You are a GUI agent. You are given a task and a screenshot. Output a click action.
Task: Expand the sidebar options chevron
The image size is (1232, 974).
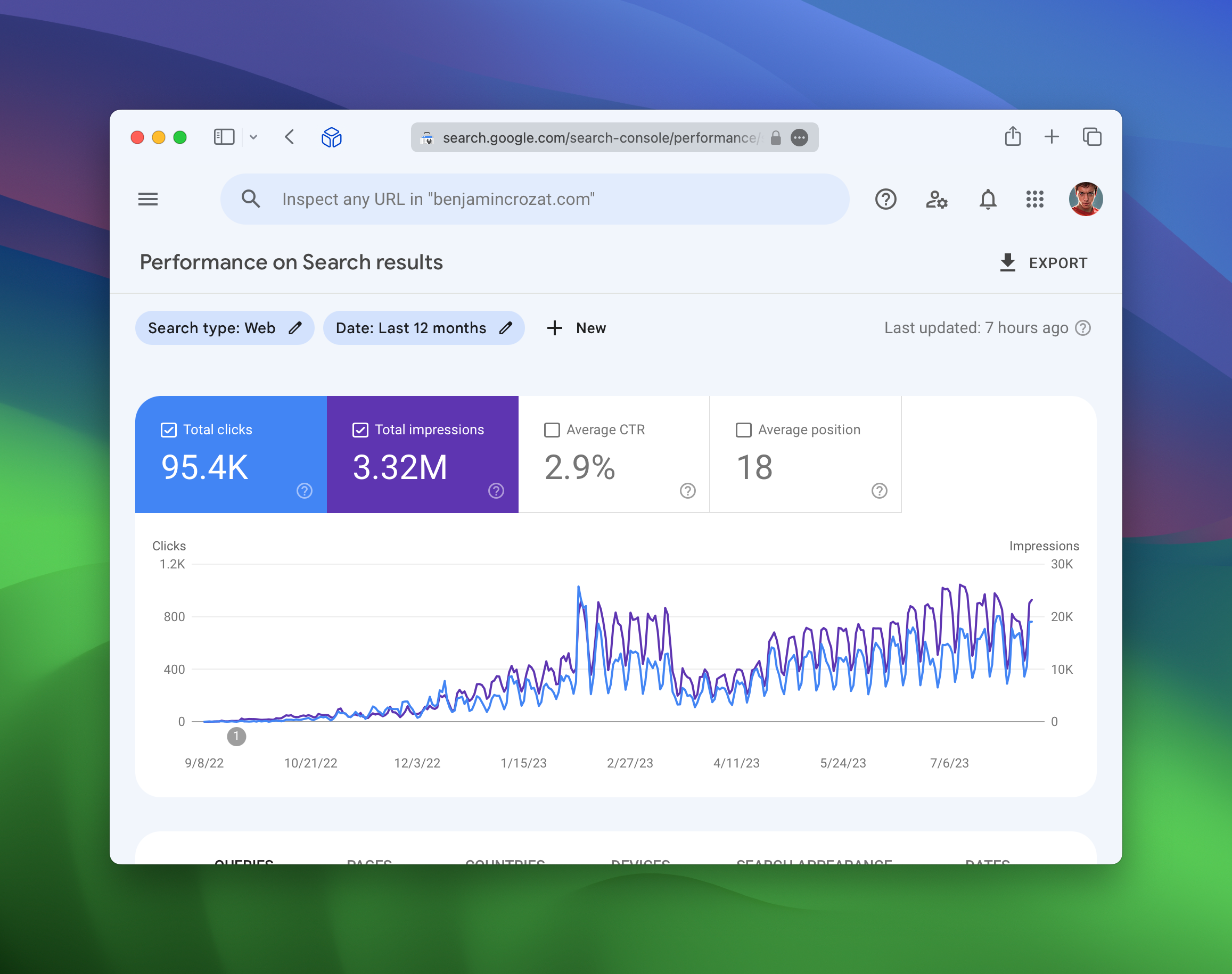tap(254, 137)
